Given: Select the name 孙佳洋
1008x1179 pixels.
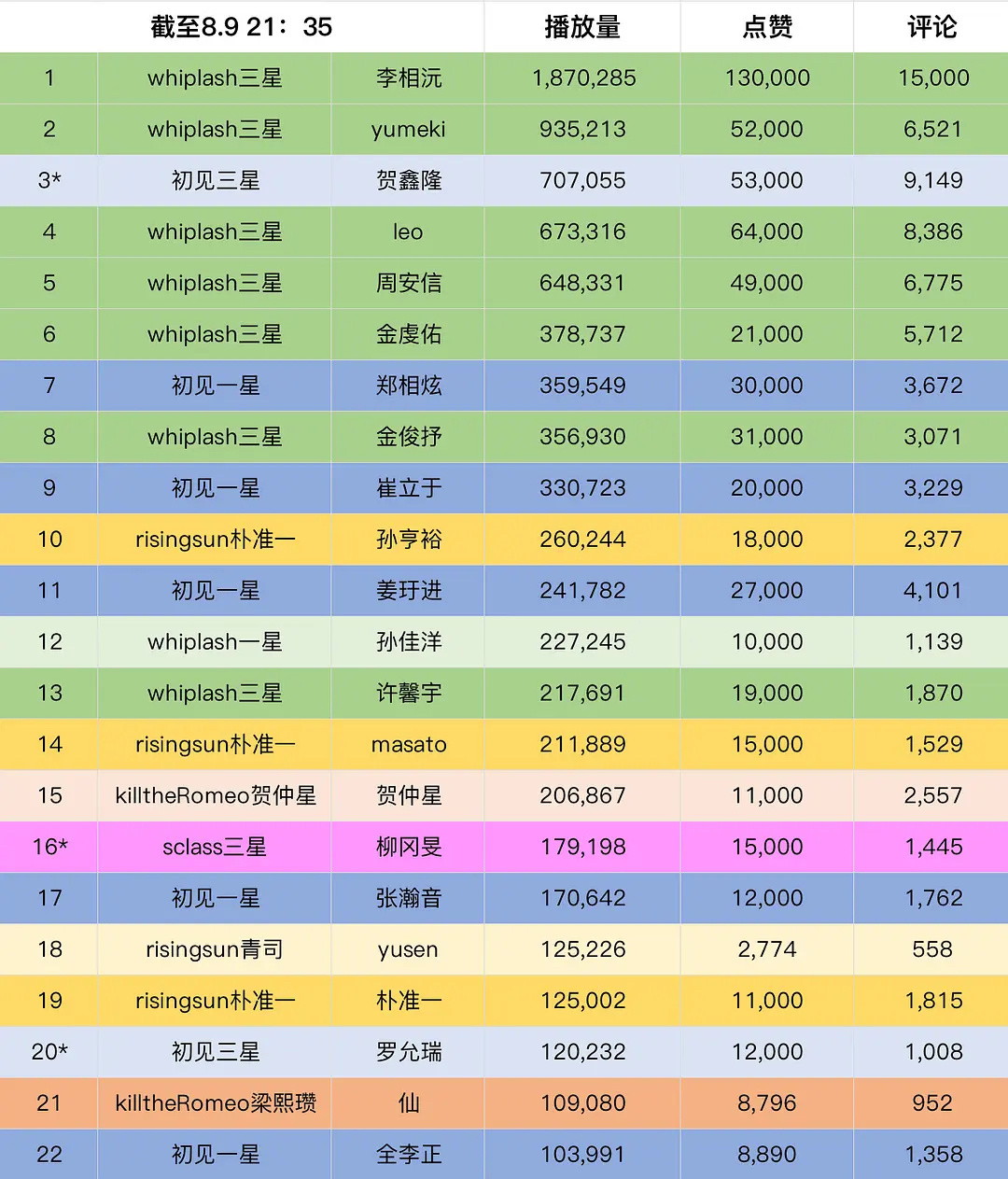Looking at the screenshot, I should click(x=409, y=642).
